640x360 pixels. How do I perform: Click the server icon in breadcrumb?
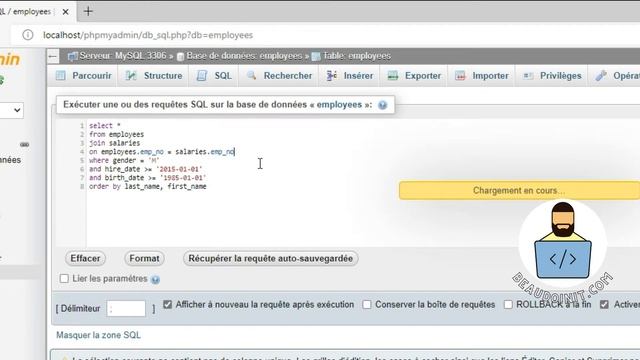tap(73, 56)
